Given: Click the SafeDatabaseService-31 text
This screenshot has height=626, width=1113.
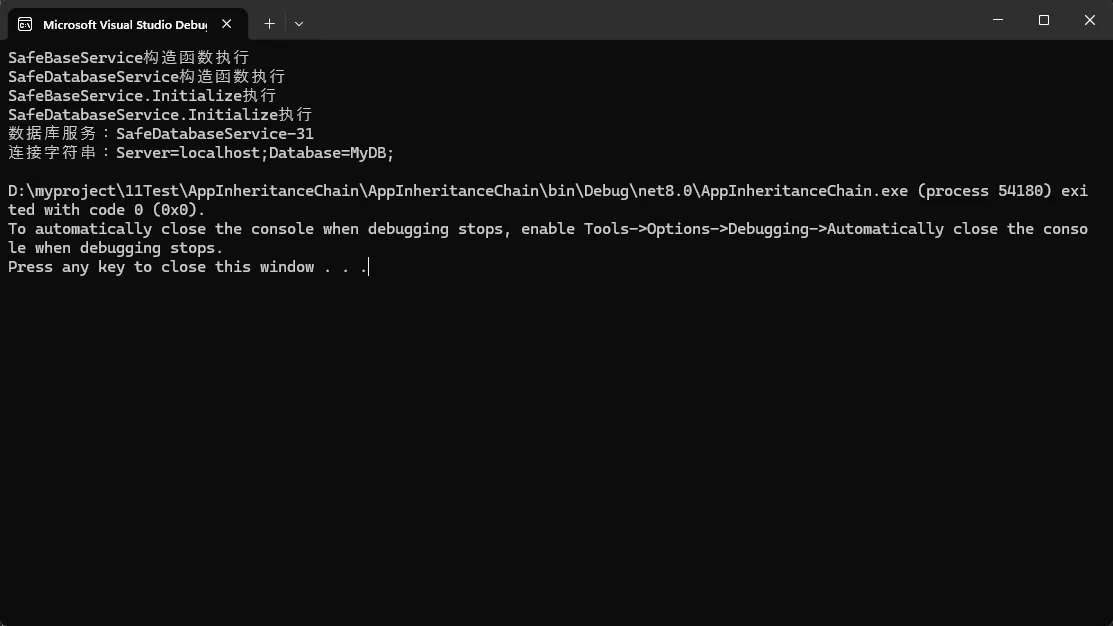Looking at the screenshot, I should (214, 134).
